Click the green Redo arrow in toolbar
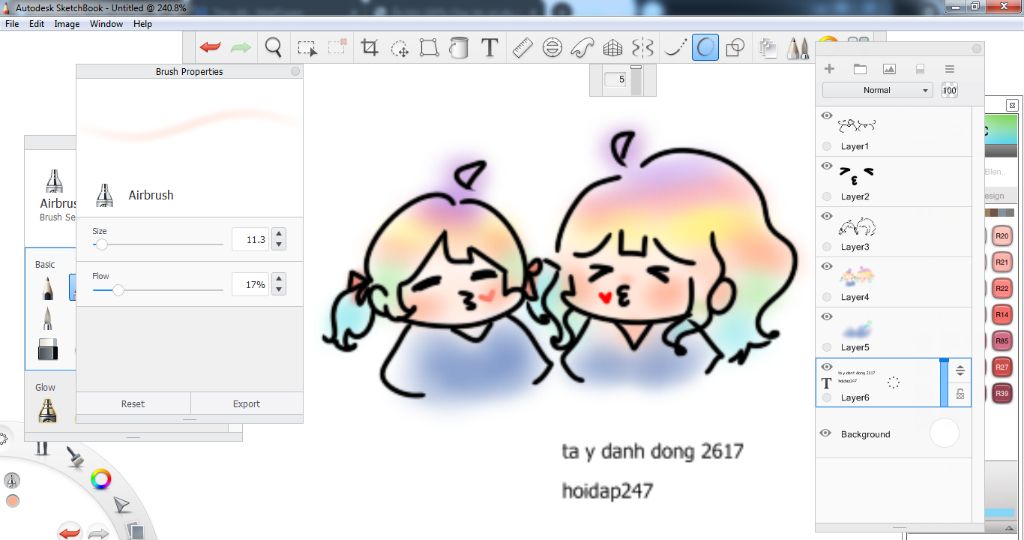This screenshot has width=1024, height=540. click(241, 47)
